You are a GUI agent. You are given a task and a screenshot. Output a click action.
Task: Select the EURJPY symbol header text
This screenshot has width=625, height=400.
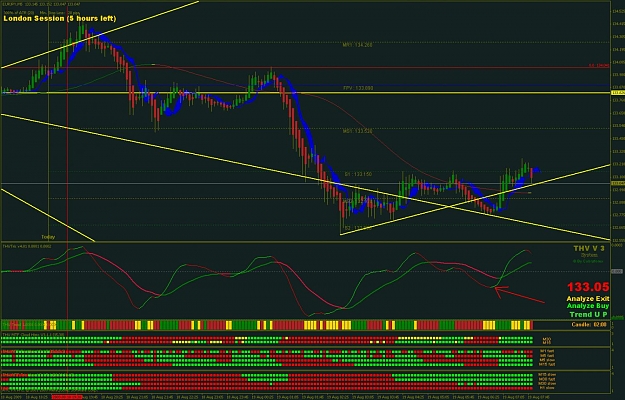tap(41, 4)
